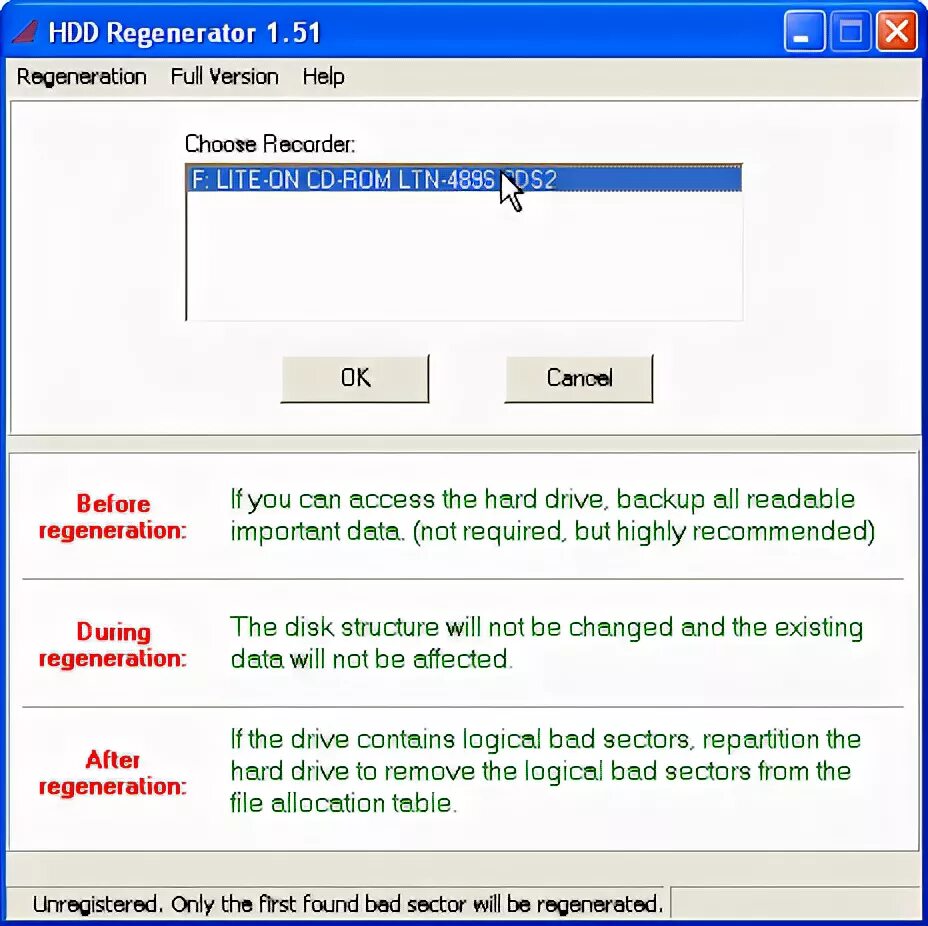Click empty space in recorder list box

click(x=464, y=255)
